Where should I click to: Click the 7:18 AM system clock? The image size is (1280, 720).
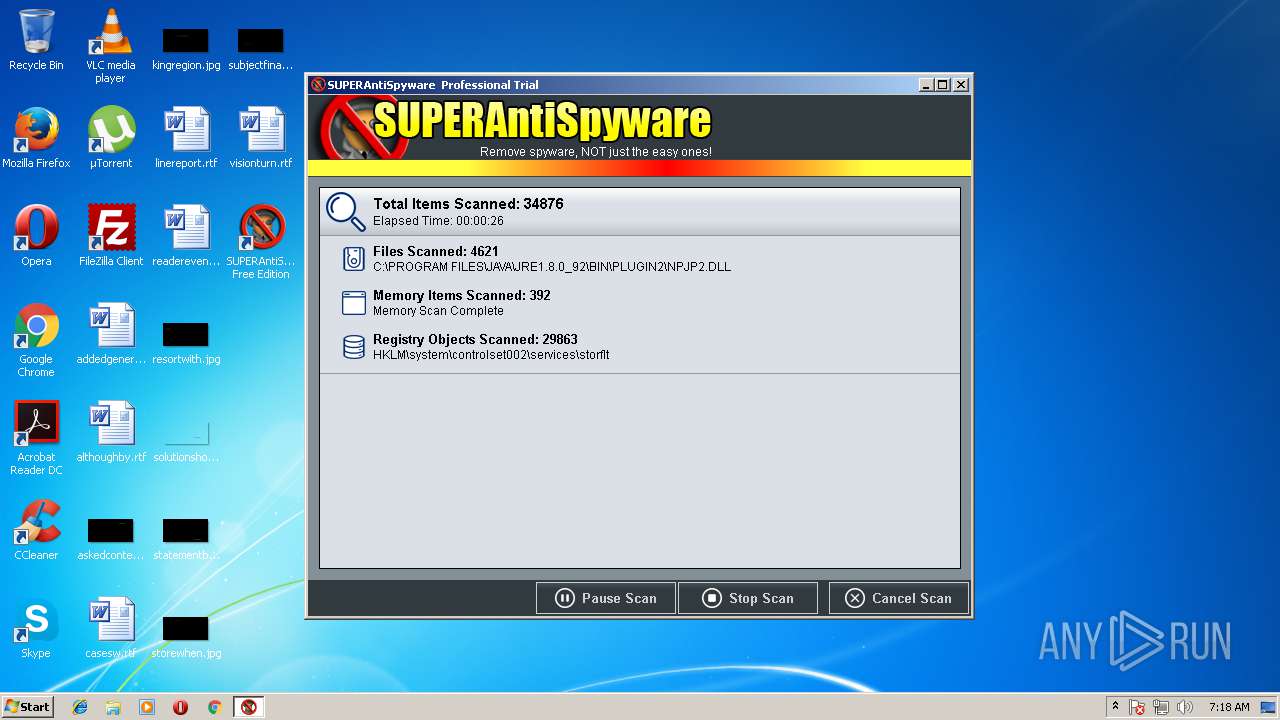point(1229,707)
